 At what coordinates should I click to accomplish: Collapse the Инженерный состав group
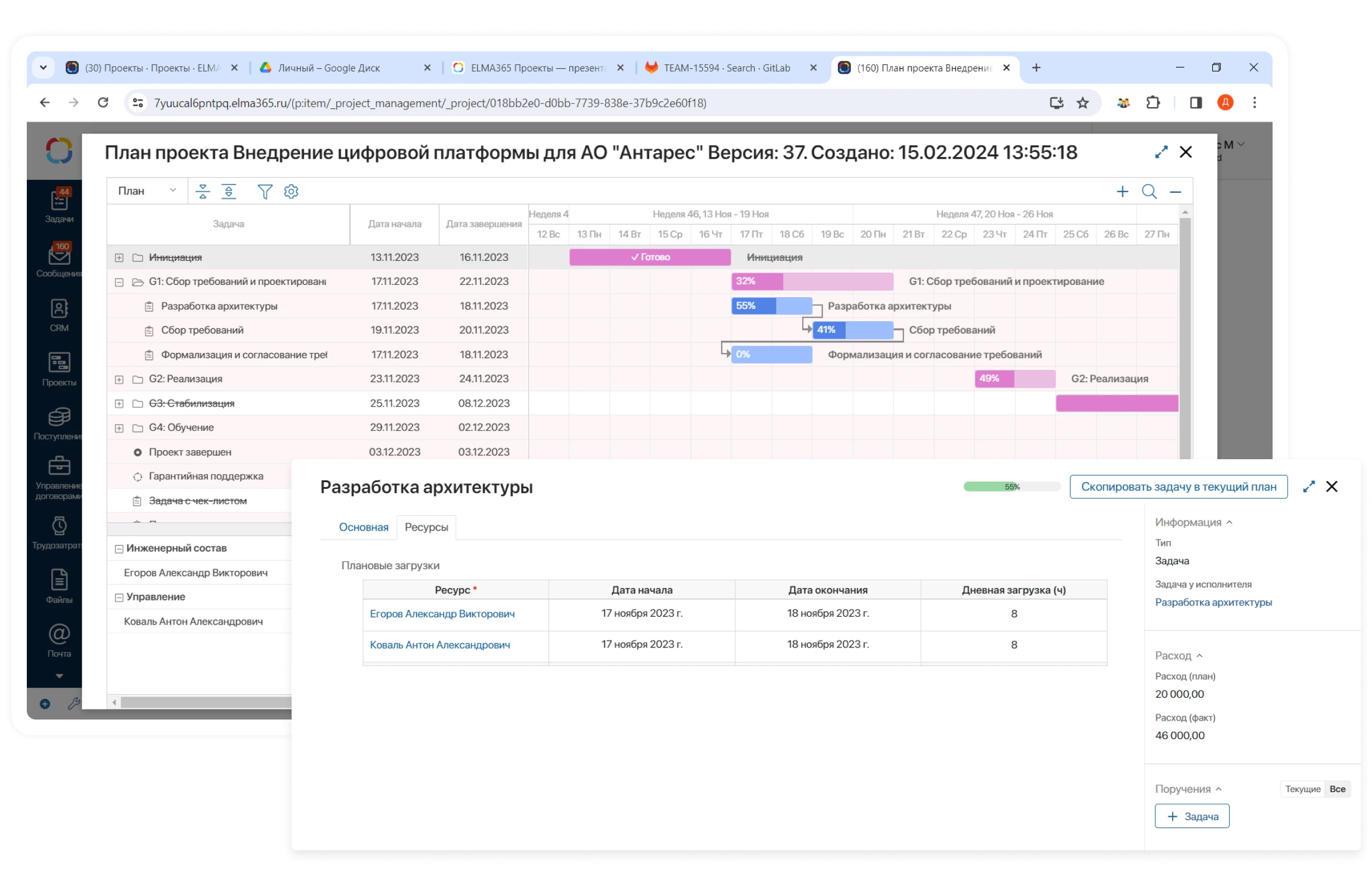pos(119,549)
